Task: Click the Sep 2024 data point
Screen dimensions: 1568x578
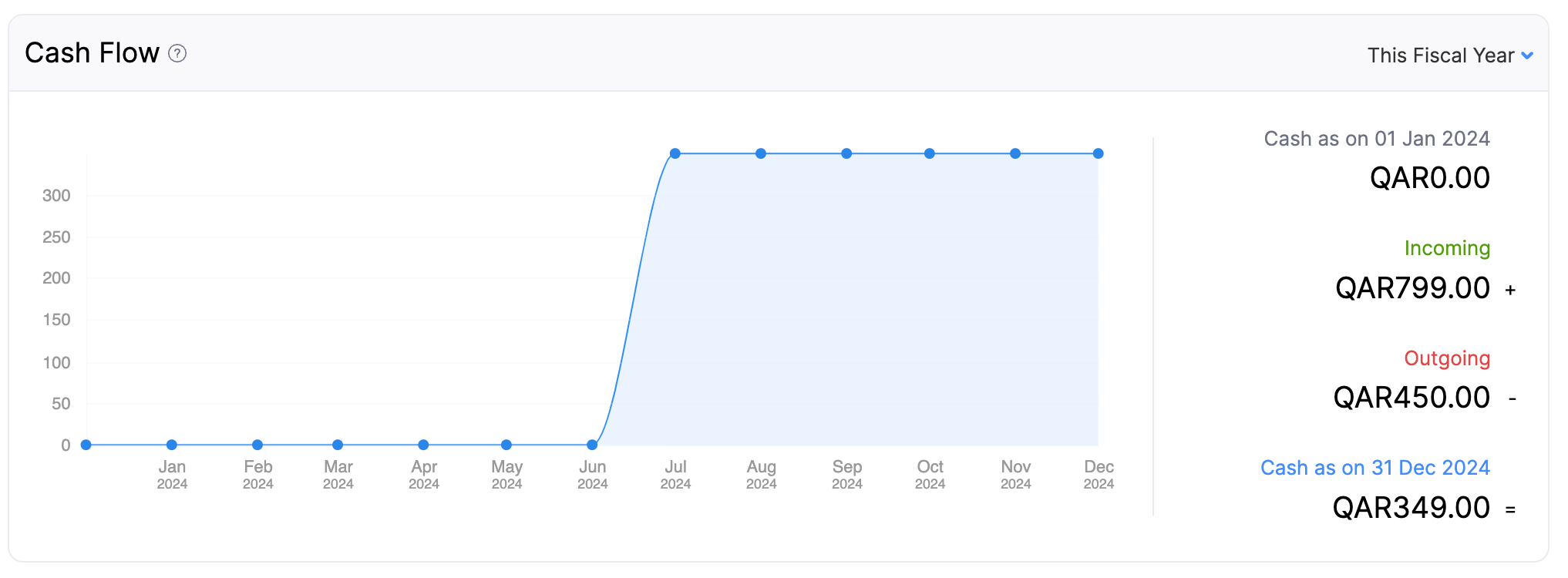Action: pos(846,153)
